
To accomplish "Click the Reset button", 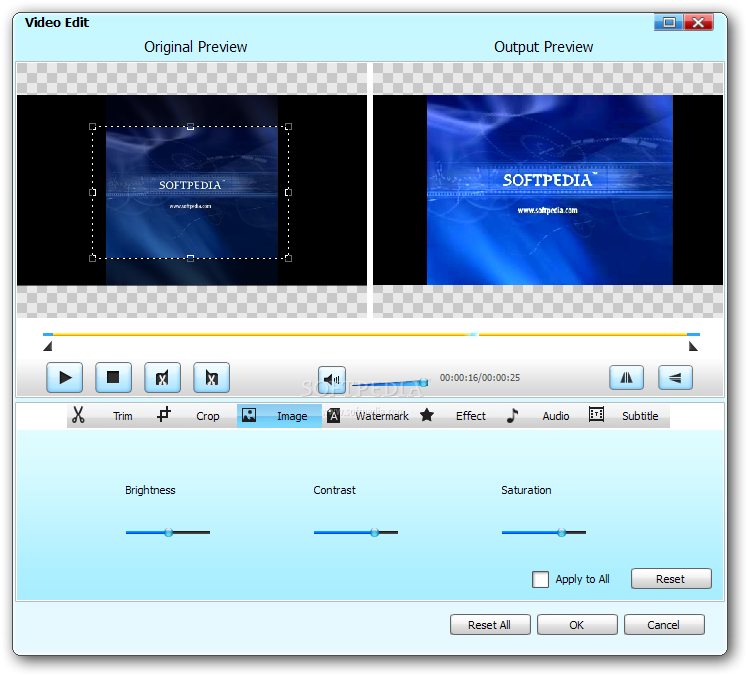I will tap(671, 579).
